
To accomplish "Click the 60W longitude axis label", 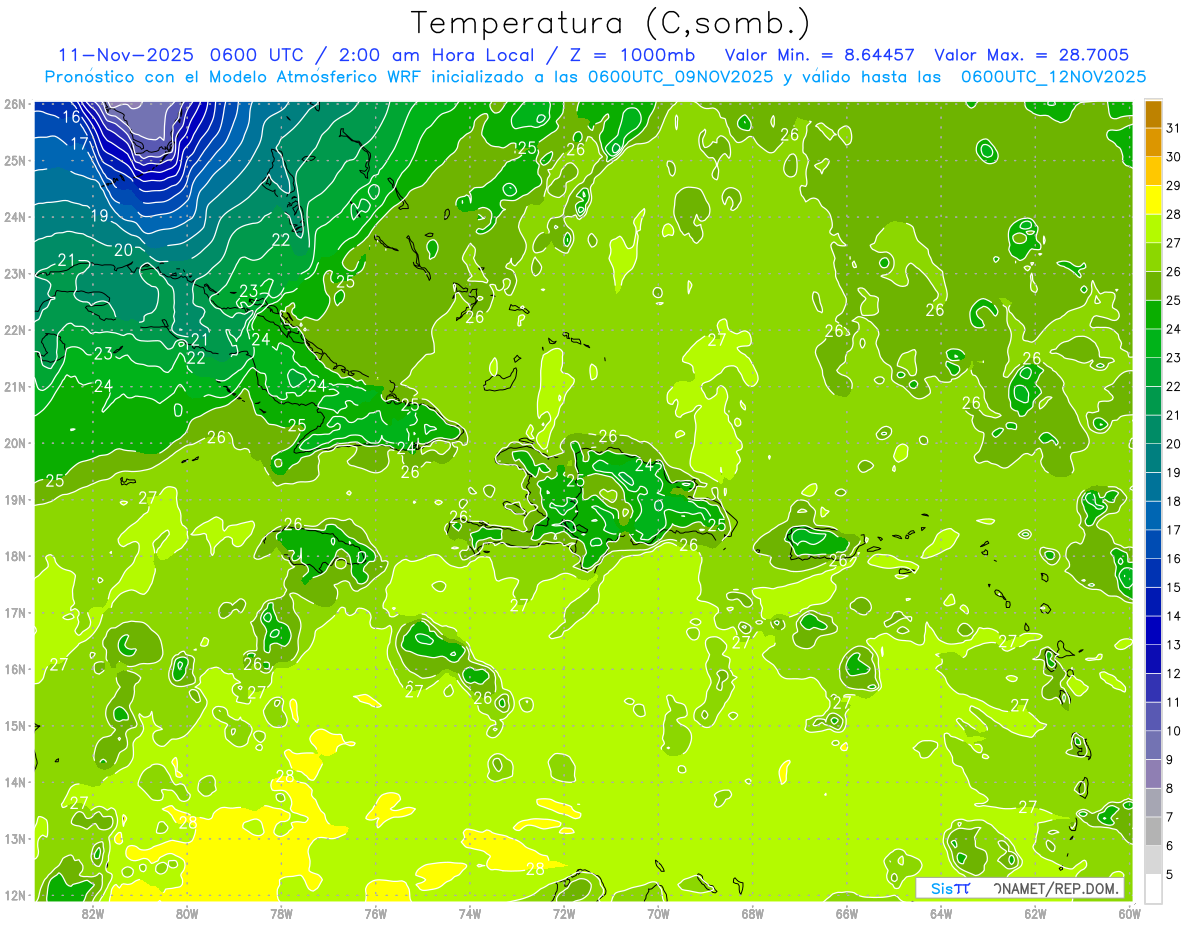I will click(x=1129, y=913).
